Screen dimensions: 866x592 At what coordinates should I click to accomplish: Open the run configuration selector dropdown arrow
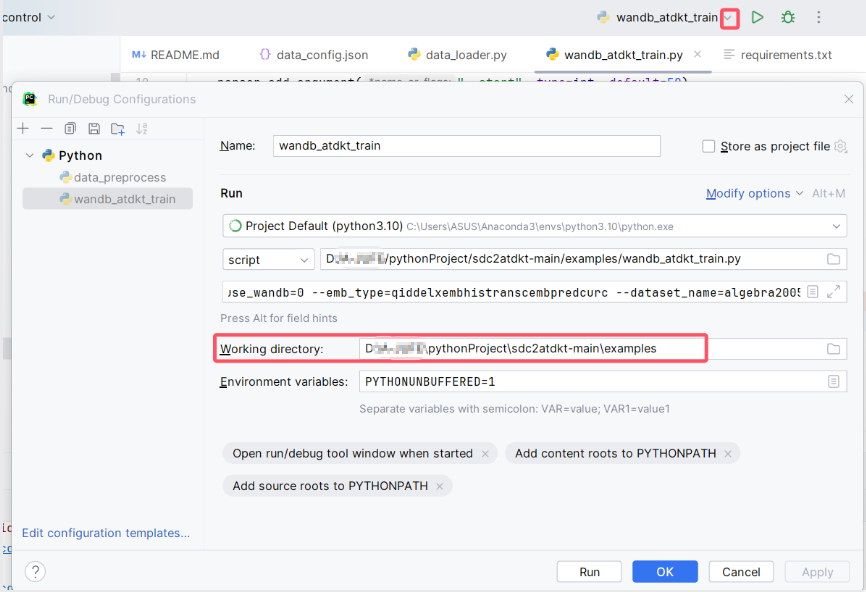tap(729, 18)
